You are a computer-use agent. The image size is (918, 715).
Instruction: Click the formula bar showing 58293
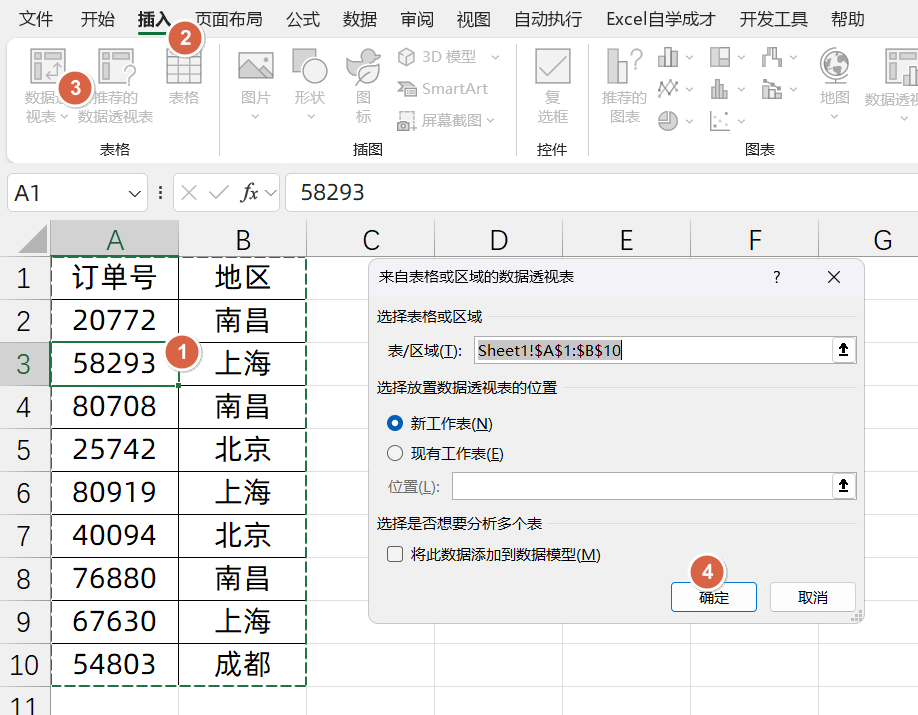pos(602,192)
